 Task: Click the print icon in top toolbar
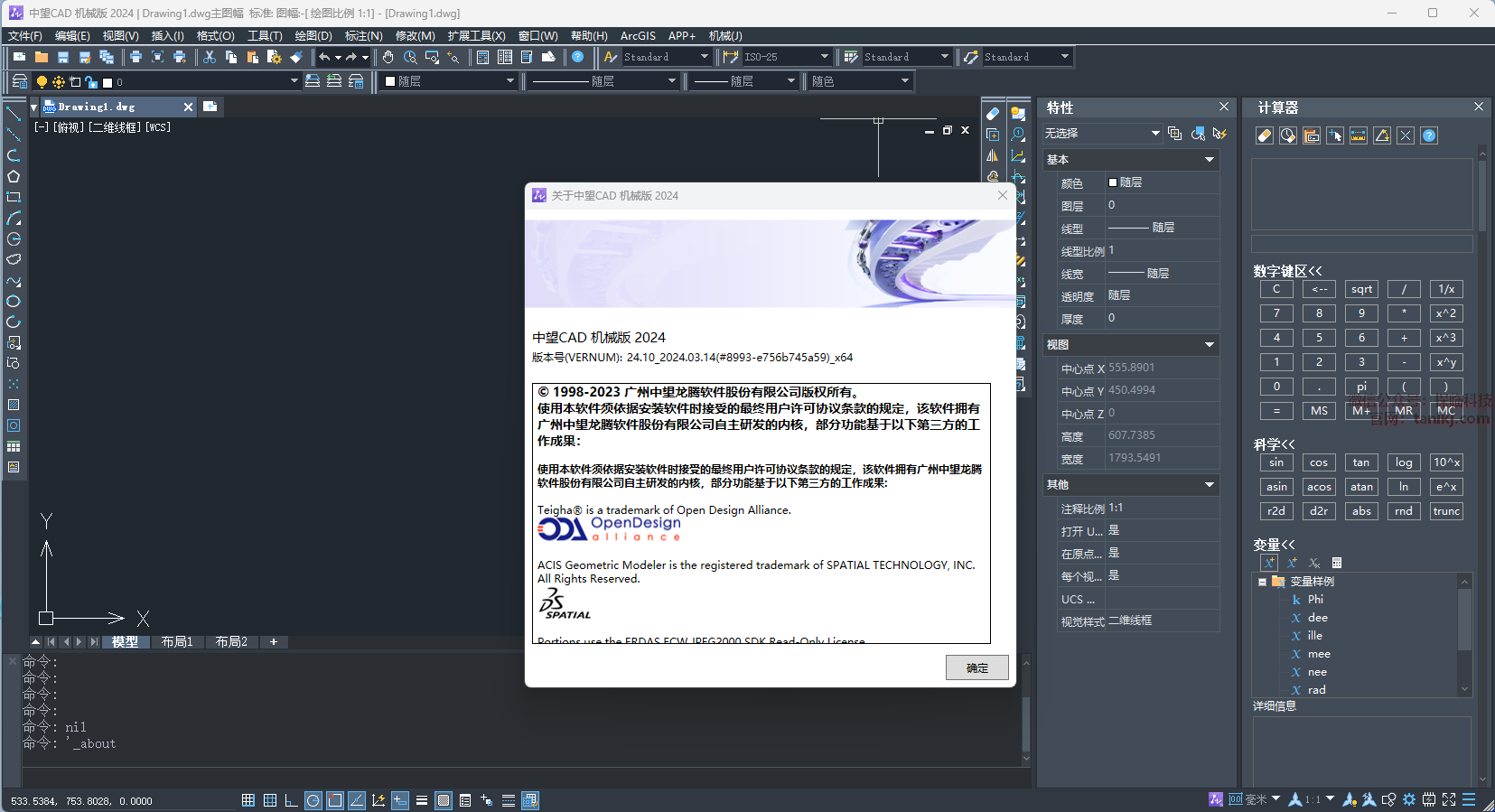[x=135, y=57]
